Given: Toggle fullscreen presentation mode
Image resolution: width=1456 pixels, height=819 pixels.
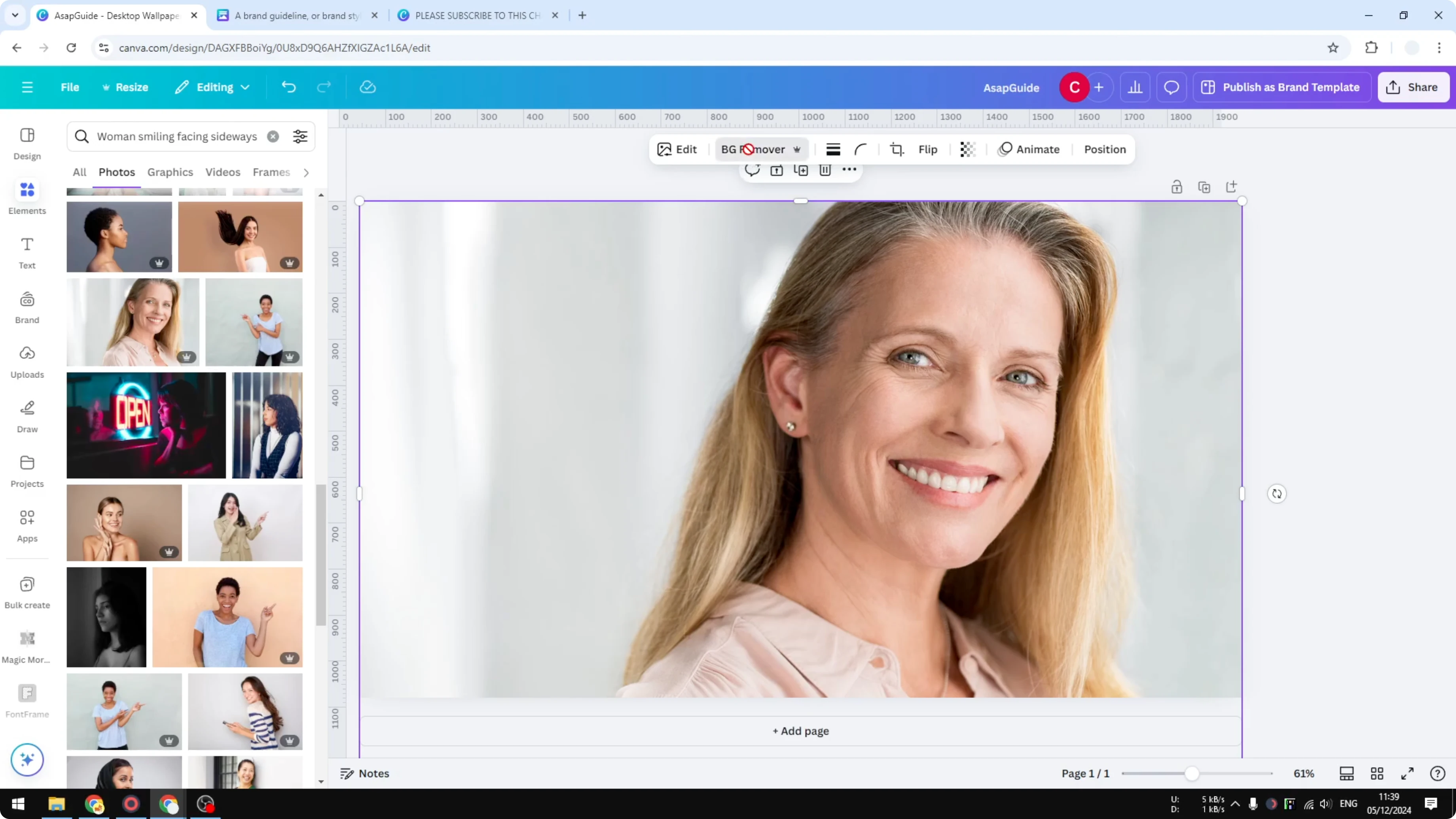Looking at the screenshot, I should point(1408,773).
